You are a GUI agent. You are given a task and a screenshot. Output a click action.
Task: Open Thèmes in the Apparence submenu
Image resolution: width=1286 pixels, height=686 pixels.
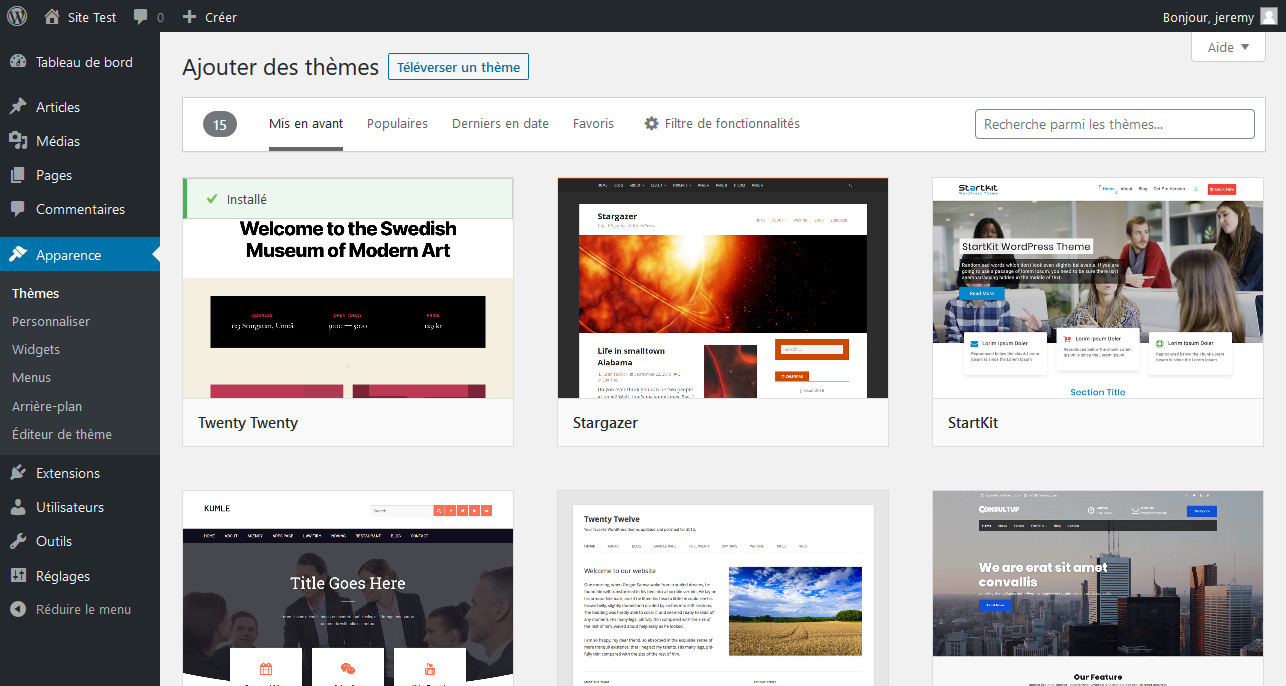tap(36, 294)
